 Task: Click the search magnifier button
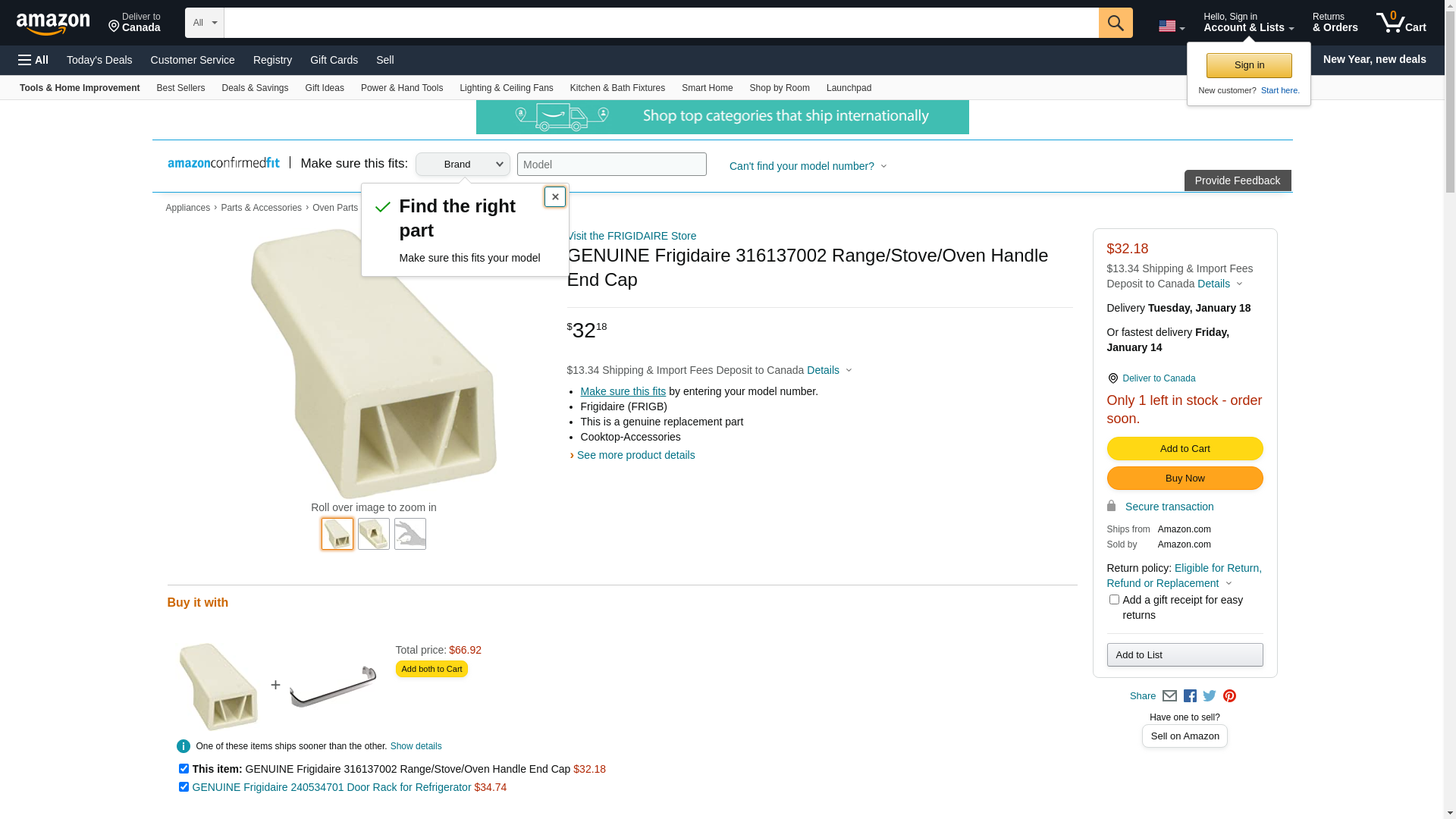(1115, 23)
